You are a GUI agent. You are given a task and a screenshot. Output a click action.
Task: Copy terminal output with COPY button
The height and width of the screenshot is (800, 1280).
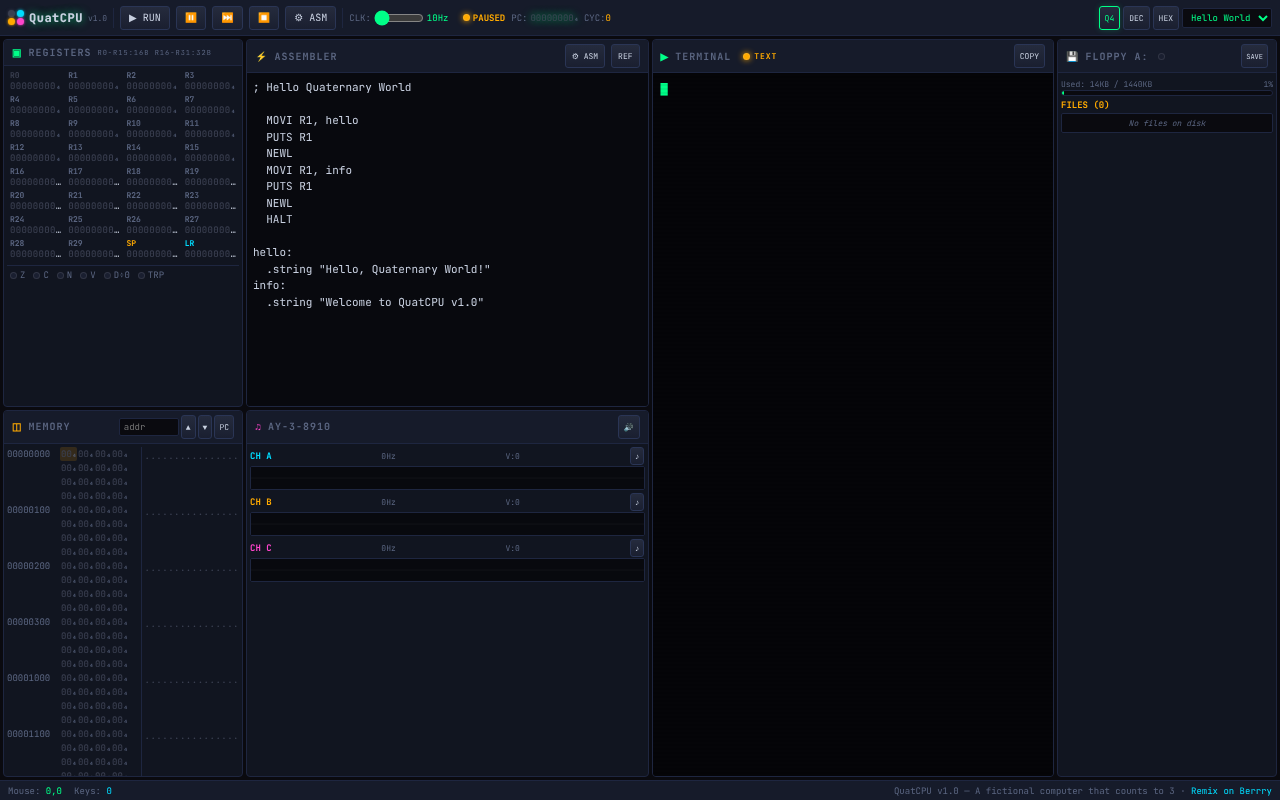coord(1029,56)
